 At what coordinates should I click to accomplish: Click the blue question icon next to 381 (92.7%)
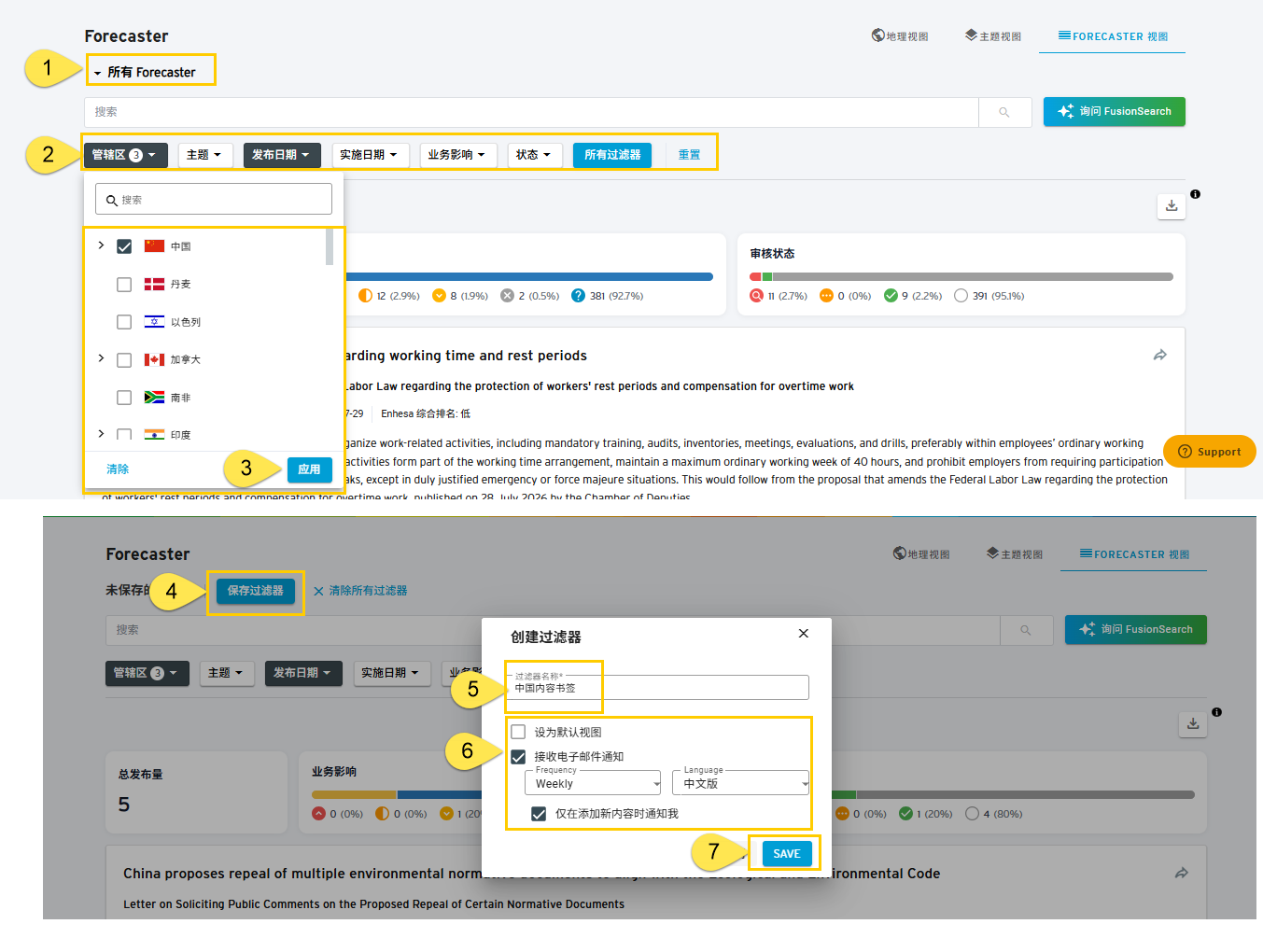pos(578,296)
